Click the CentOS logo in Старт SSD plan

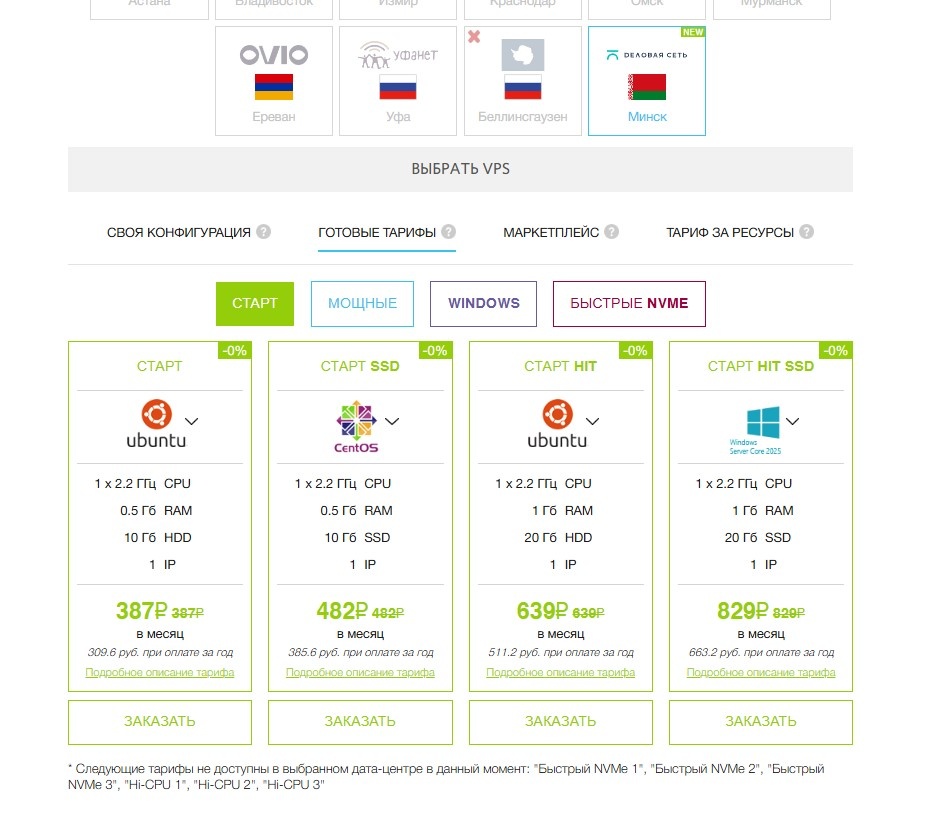click(x=355, y=425)
